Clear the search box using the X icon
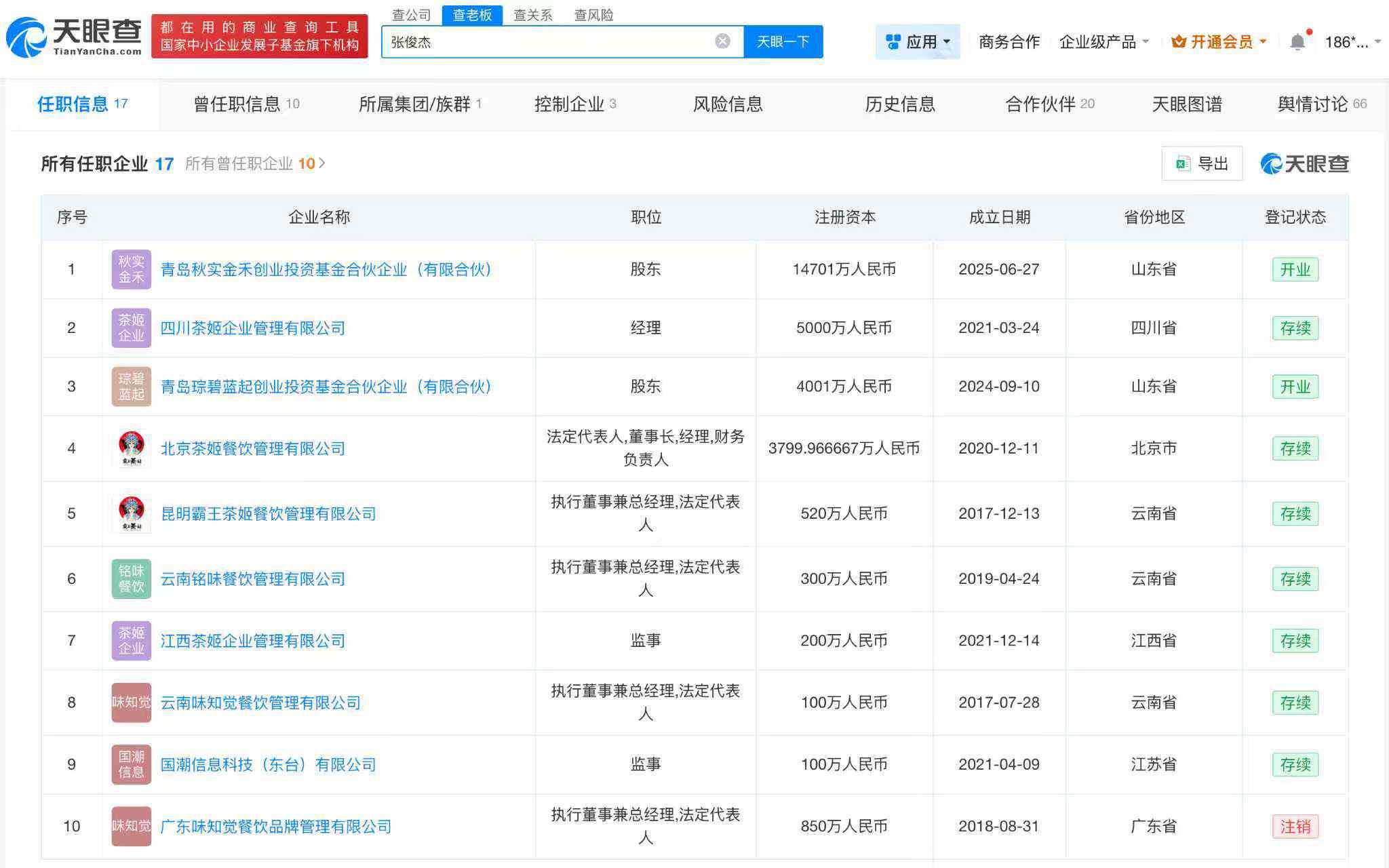Screen dimensions: 1389x868 pos(723,41)
